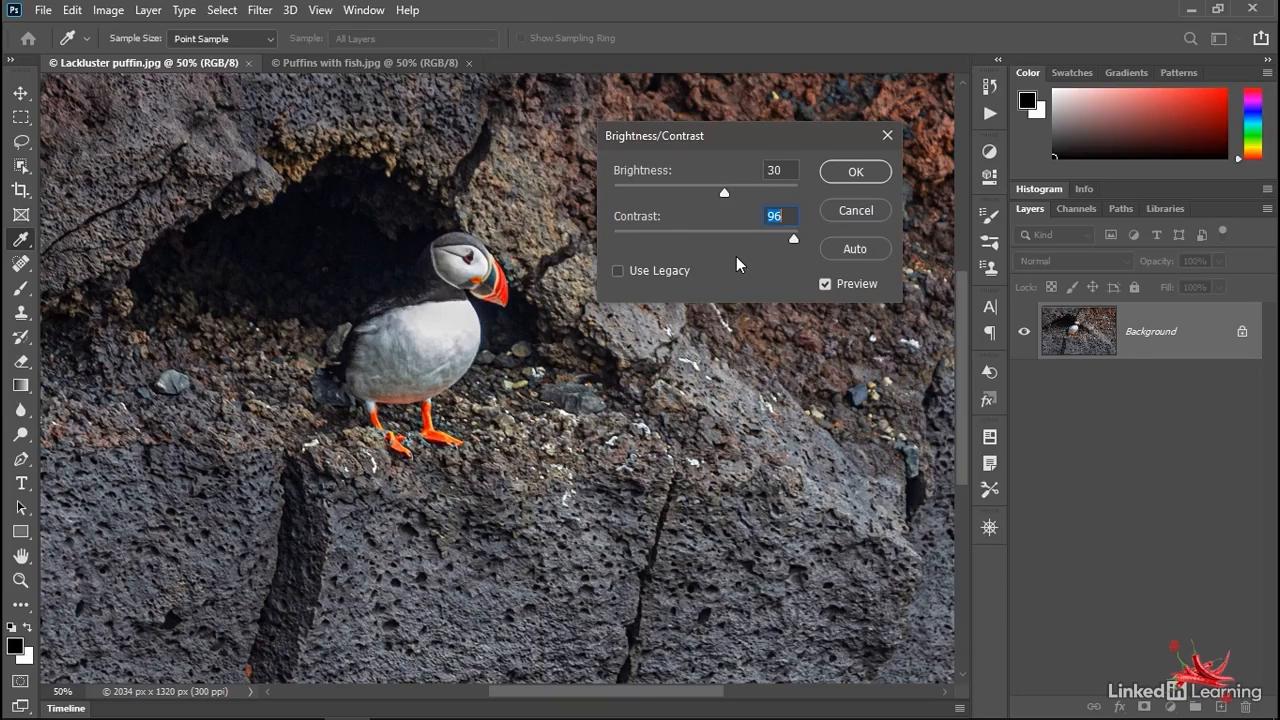The height and width of the screenshot is (720, 1280).
Task: Open the Filter menu
Action: point(259,10)
